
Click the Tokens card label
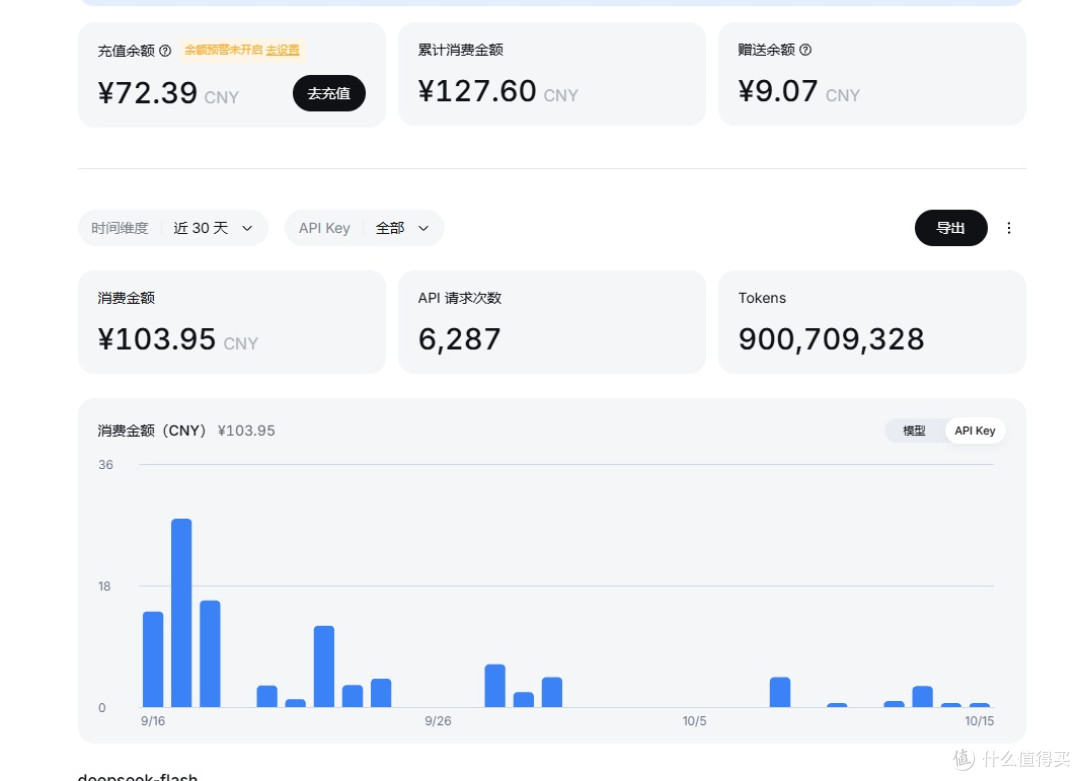tap(762, 298)
